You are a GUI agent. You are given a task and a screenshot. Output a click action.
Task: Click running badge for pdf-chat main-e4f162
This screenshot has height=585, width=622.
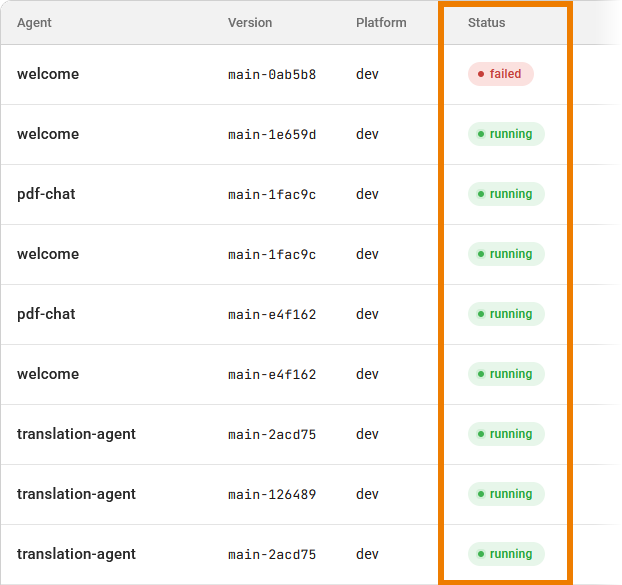point(506,314)
